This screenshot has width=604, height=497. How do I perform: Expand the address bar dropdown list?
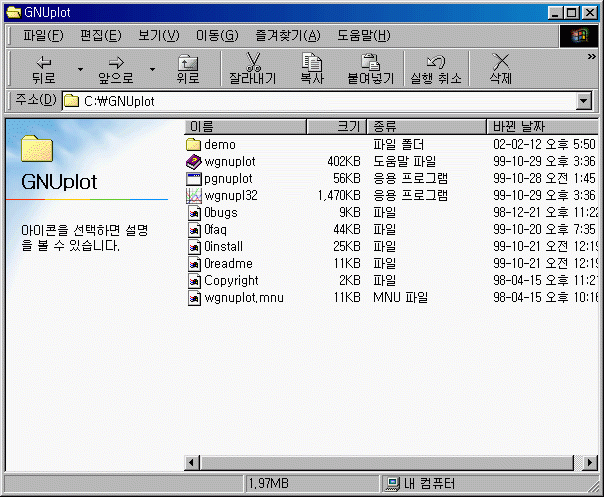584,101
